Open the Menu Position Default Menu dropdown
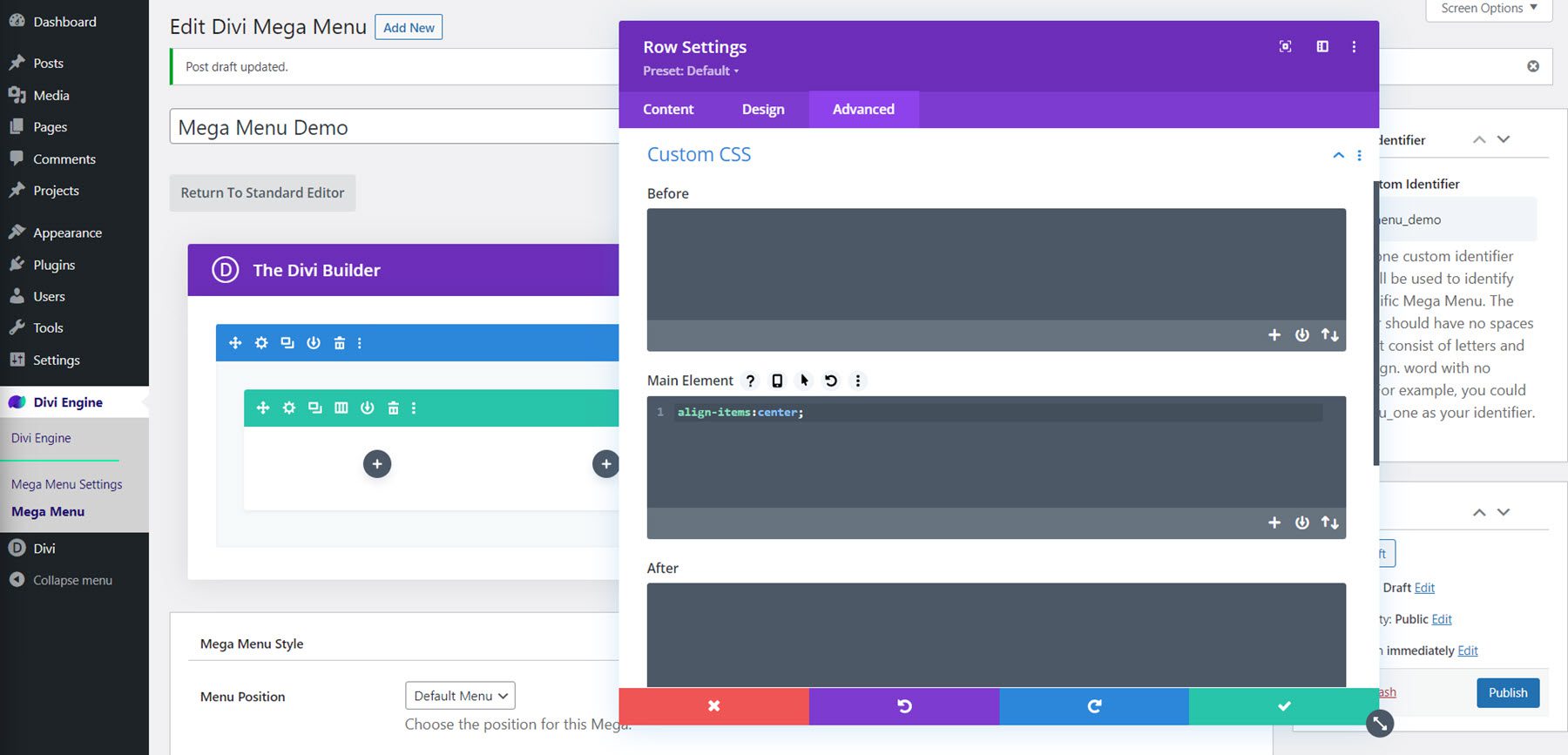This screenshot has height=755, width=1568. [460, 696]
